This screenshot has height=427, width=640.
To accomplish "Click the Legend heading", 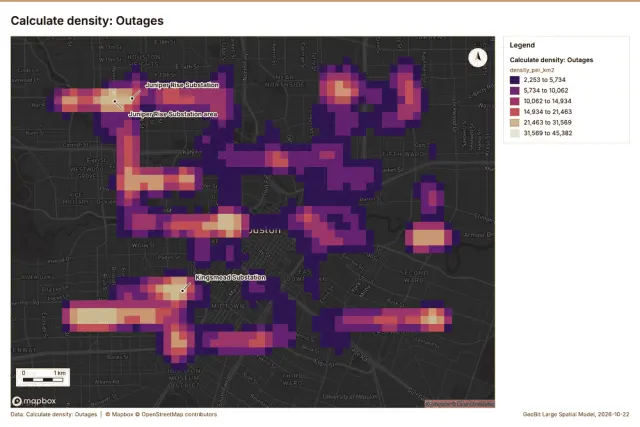I will click(522, 45).
